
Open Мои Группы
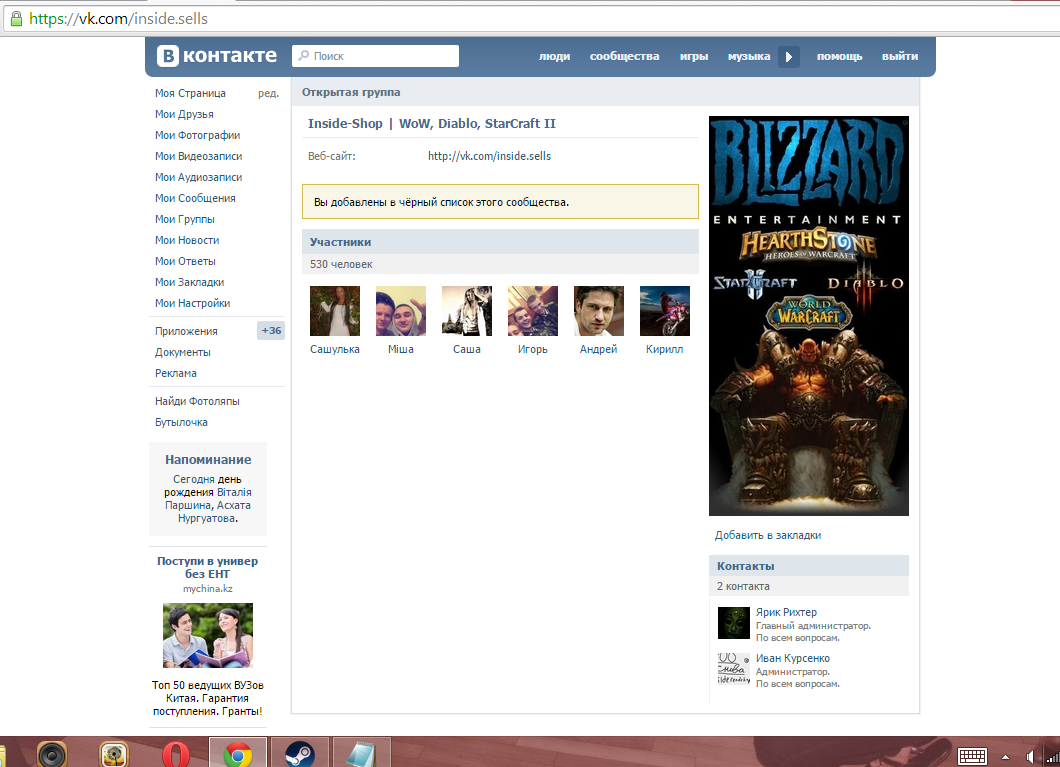(185, 219)
